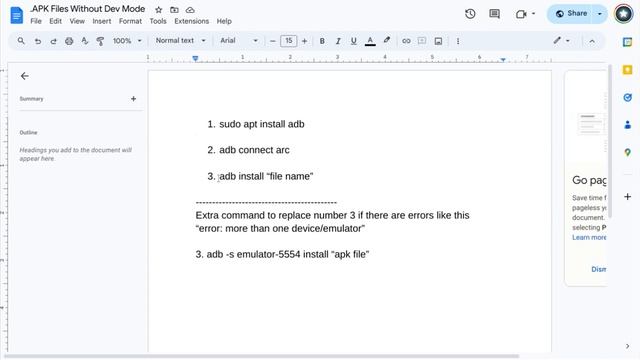Screen dimensions: 640x360
Task: Toggle bold formatting
Action: pyautogui.click(x=322, y=41)
